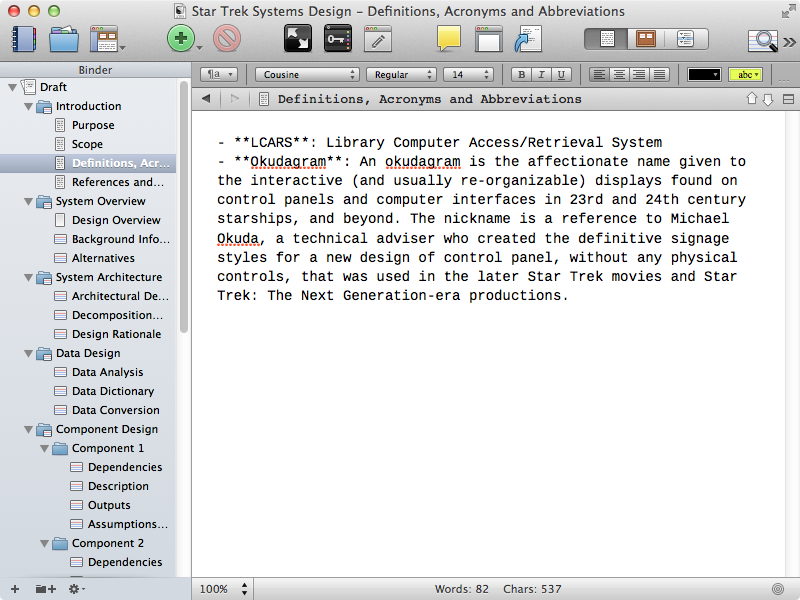Add new folder in binder footer

[46, 589]
